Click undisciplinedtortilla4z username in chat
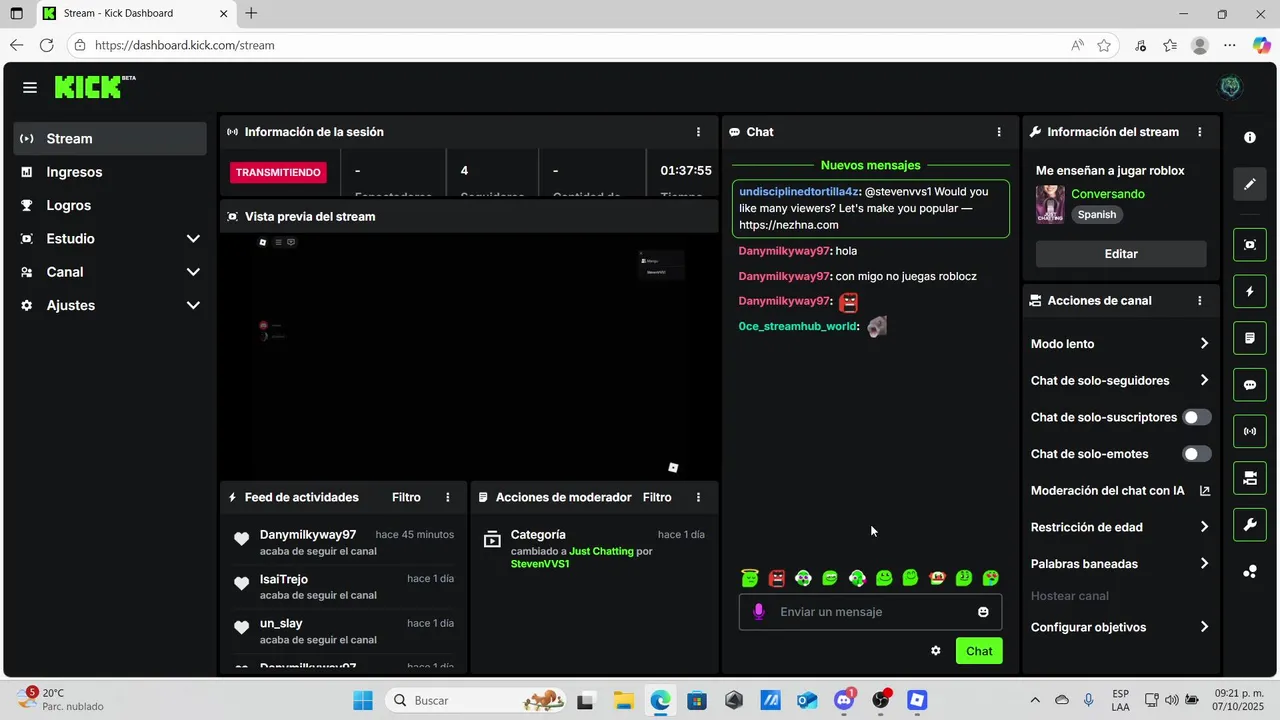The image size is (1280, 720). click(x=799, y=192)
